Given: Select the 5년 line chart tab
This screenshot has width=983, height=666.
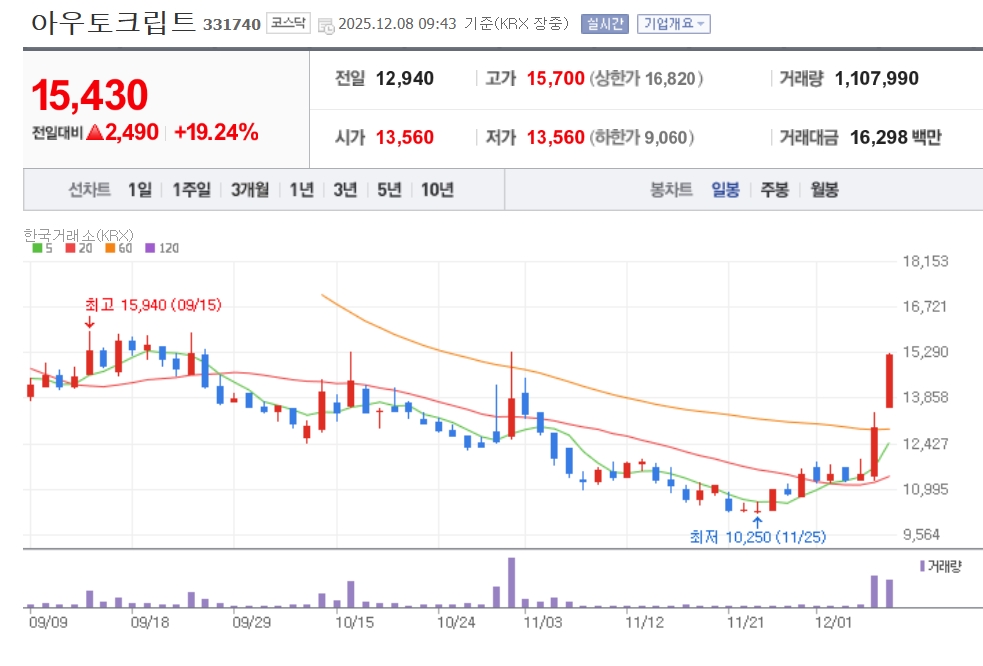Looking at the screenshot, I should coord(389,189).
